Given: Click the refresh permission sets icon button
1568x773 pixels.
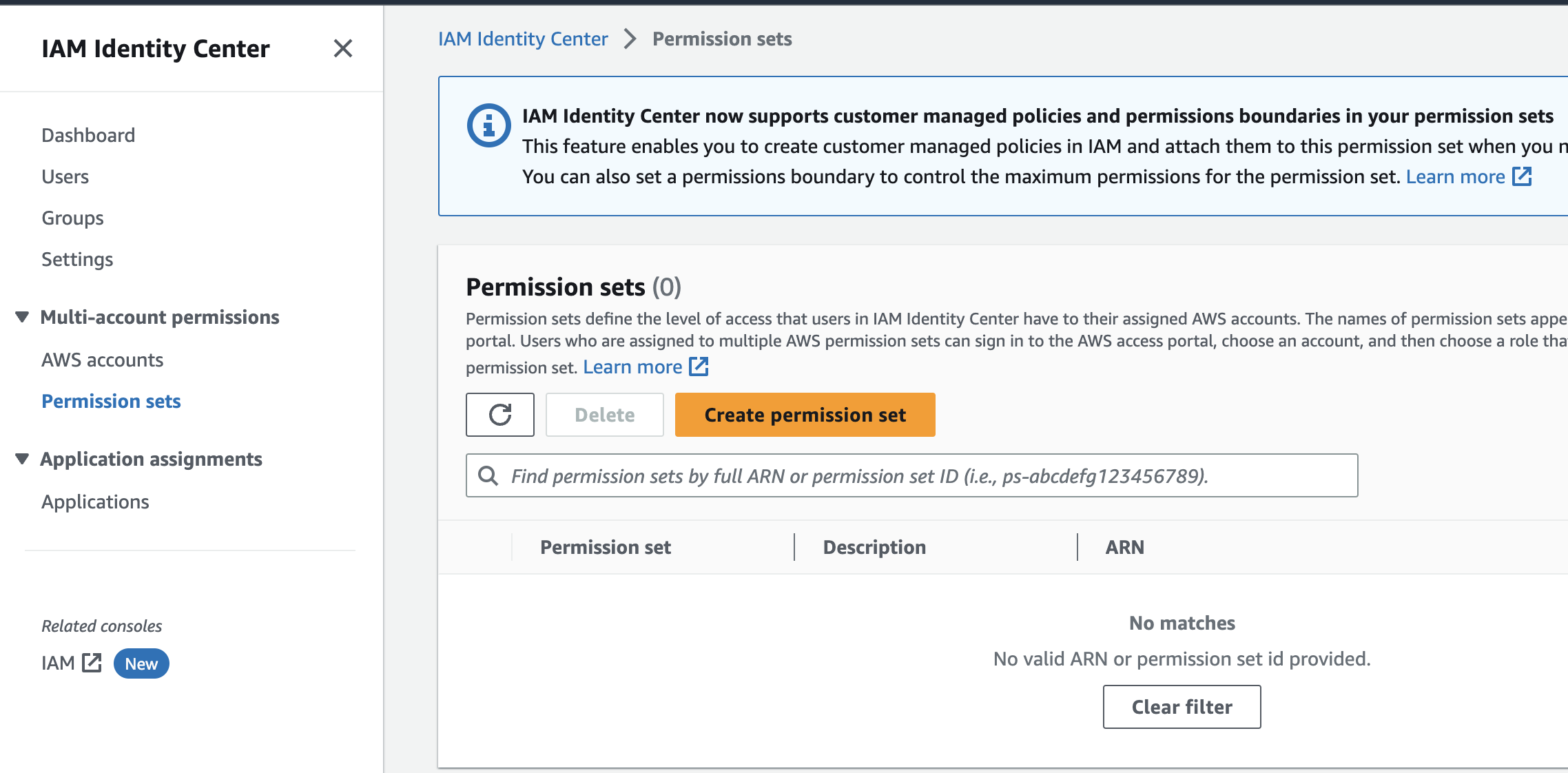Looking at the screenshot, I should pyautogui.click(x=499, y=415).
